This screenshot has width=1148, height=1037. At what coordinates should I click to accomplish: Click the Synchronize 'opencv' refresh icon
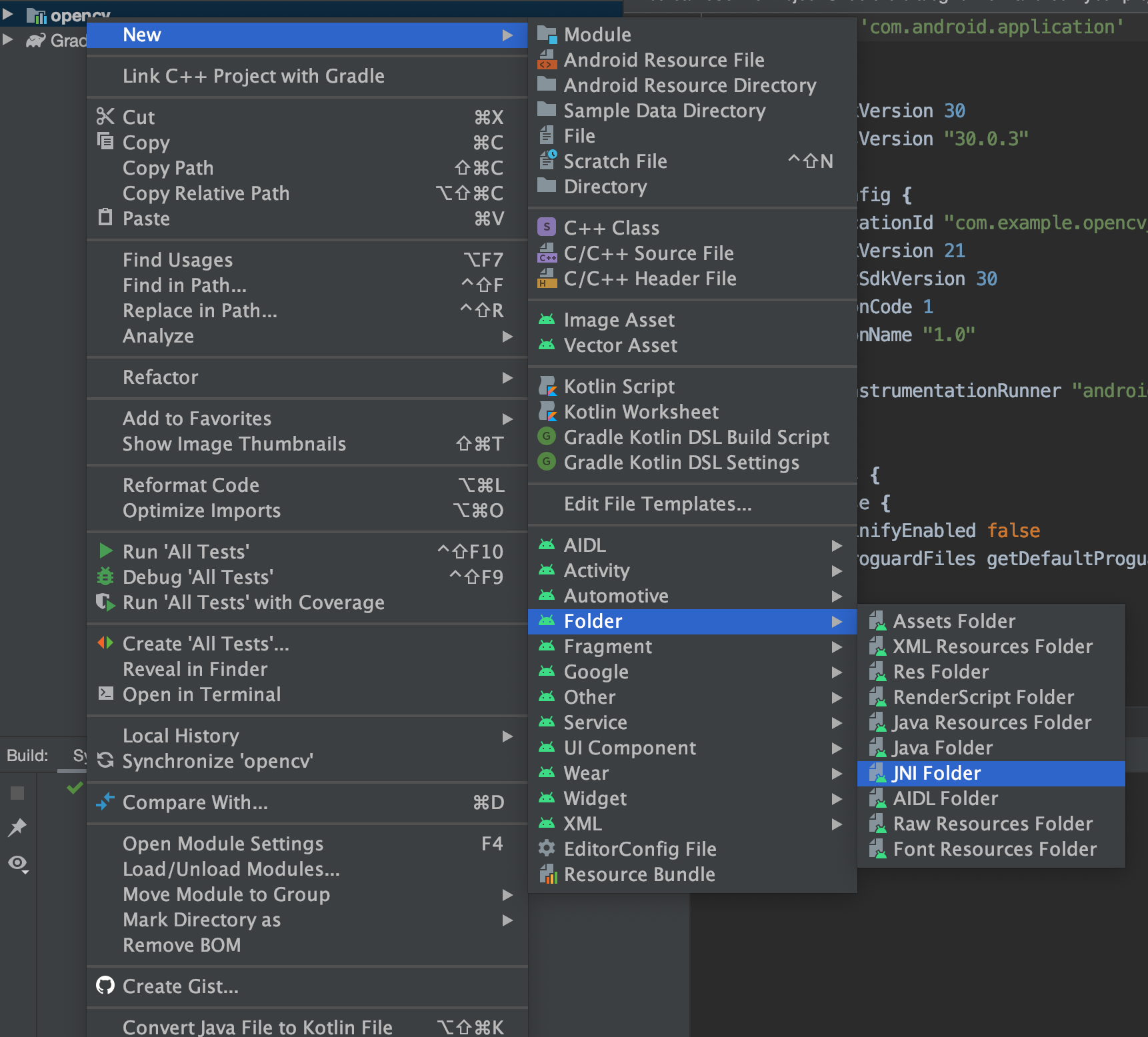coord(105,760)
